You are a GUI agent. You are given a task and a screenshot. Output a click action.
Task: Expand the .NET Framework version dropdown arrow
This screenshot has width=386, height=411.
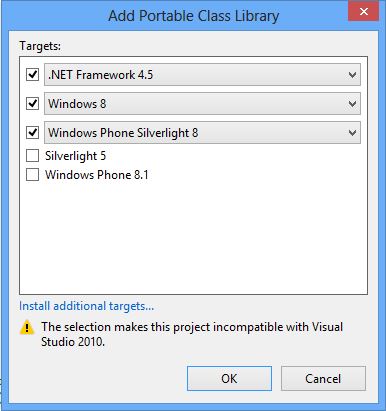click(352, 75)
